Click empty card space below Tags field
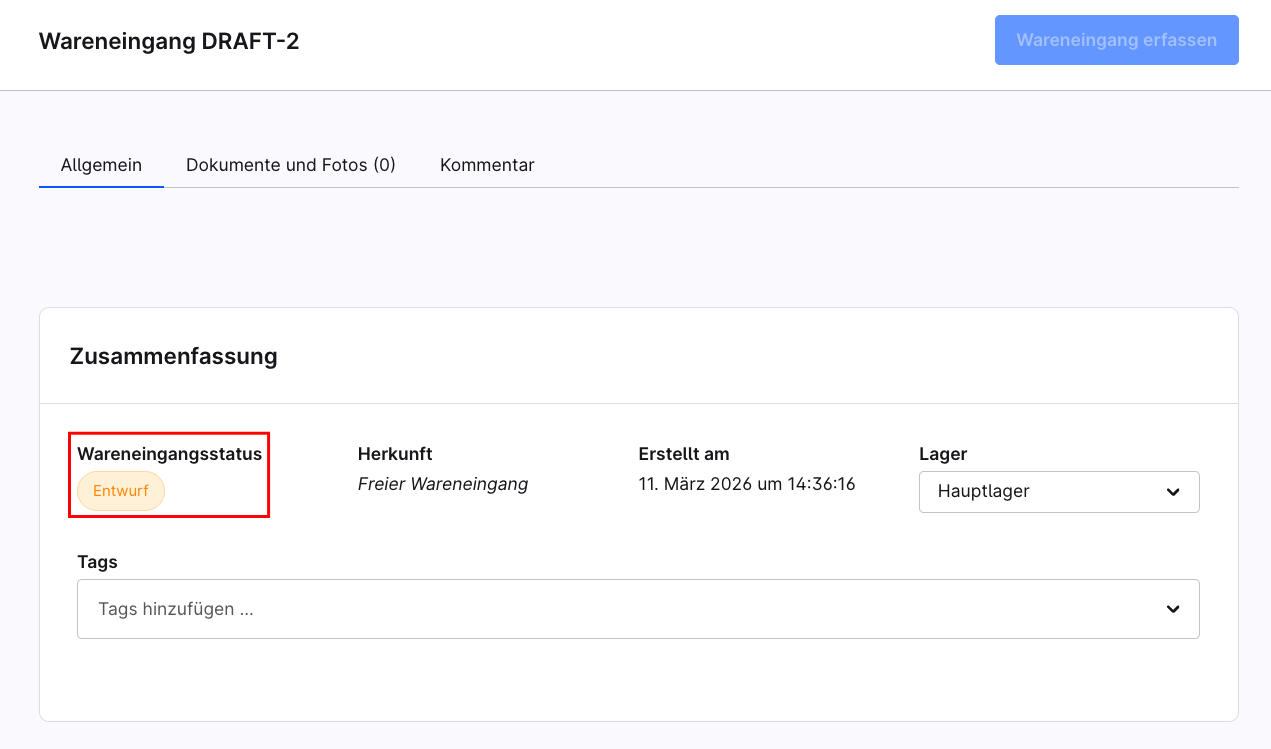This screenshot has height=749, width=1271. (638, 680)
